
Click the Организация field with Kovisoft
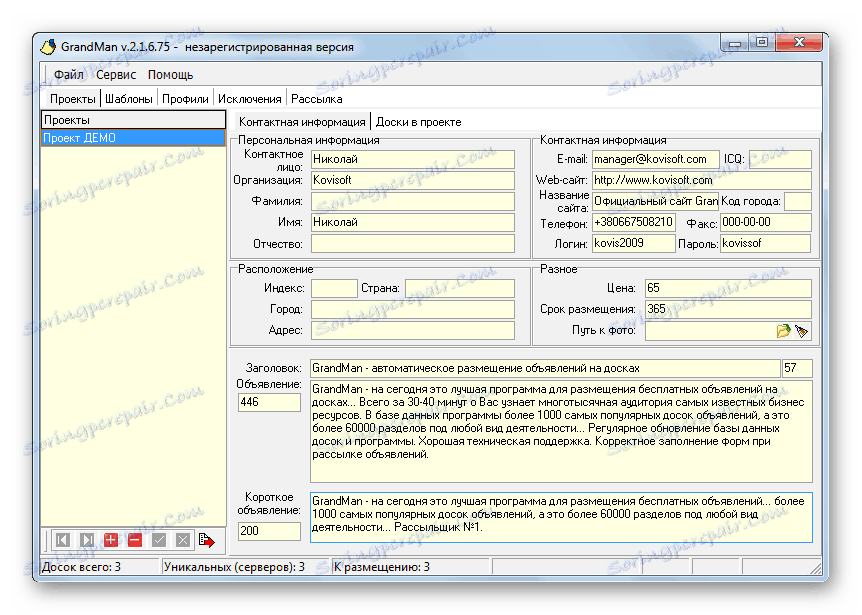pyautogui.click(x=413, y=180)
